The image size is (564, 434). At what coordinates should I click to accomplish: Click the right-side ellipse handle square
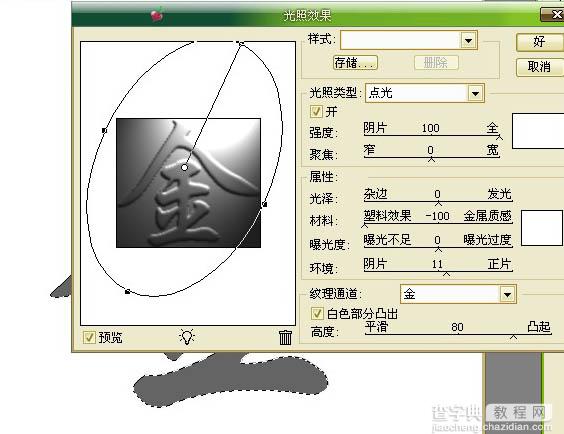pos(264,204)
